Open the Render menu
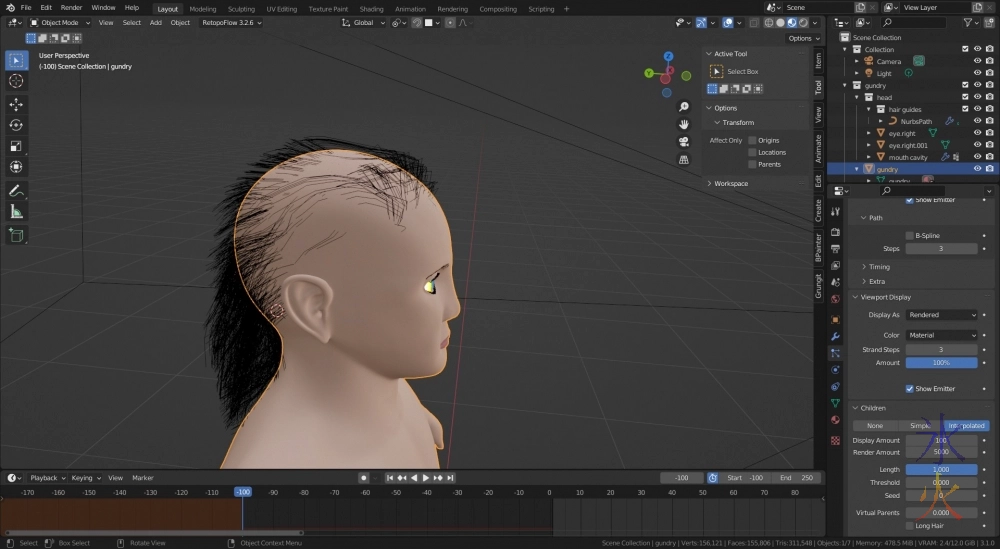The width and height of the screenshot is (1000, 549). (71, 7)
